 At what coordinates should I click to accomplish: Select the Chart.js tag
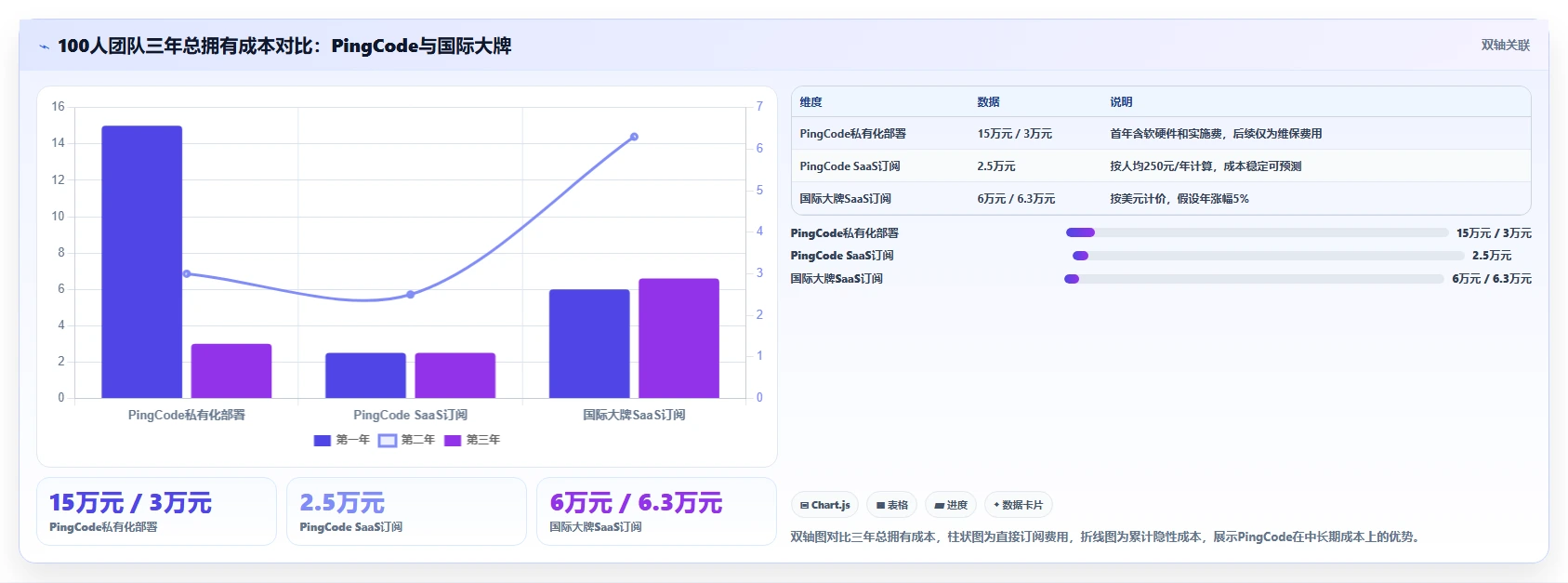(x=824, y=505)
